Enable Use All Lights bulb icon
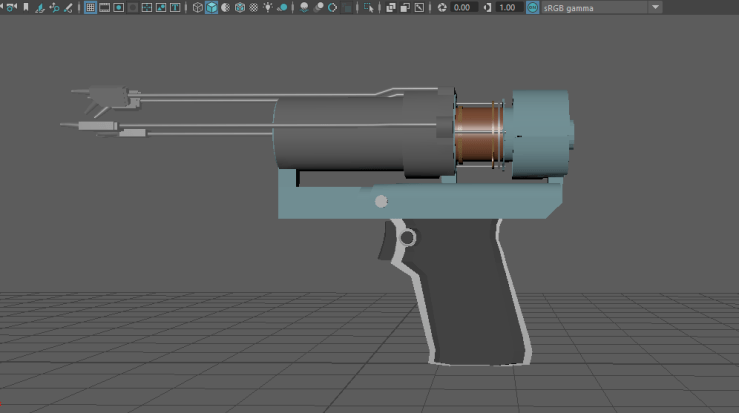This screenshot has height=413, width=739. coord(268,8)
